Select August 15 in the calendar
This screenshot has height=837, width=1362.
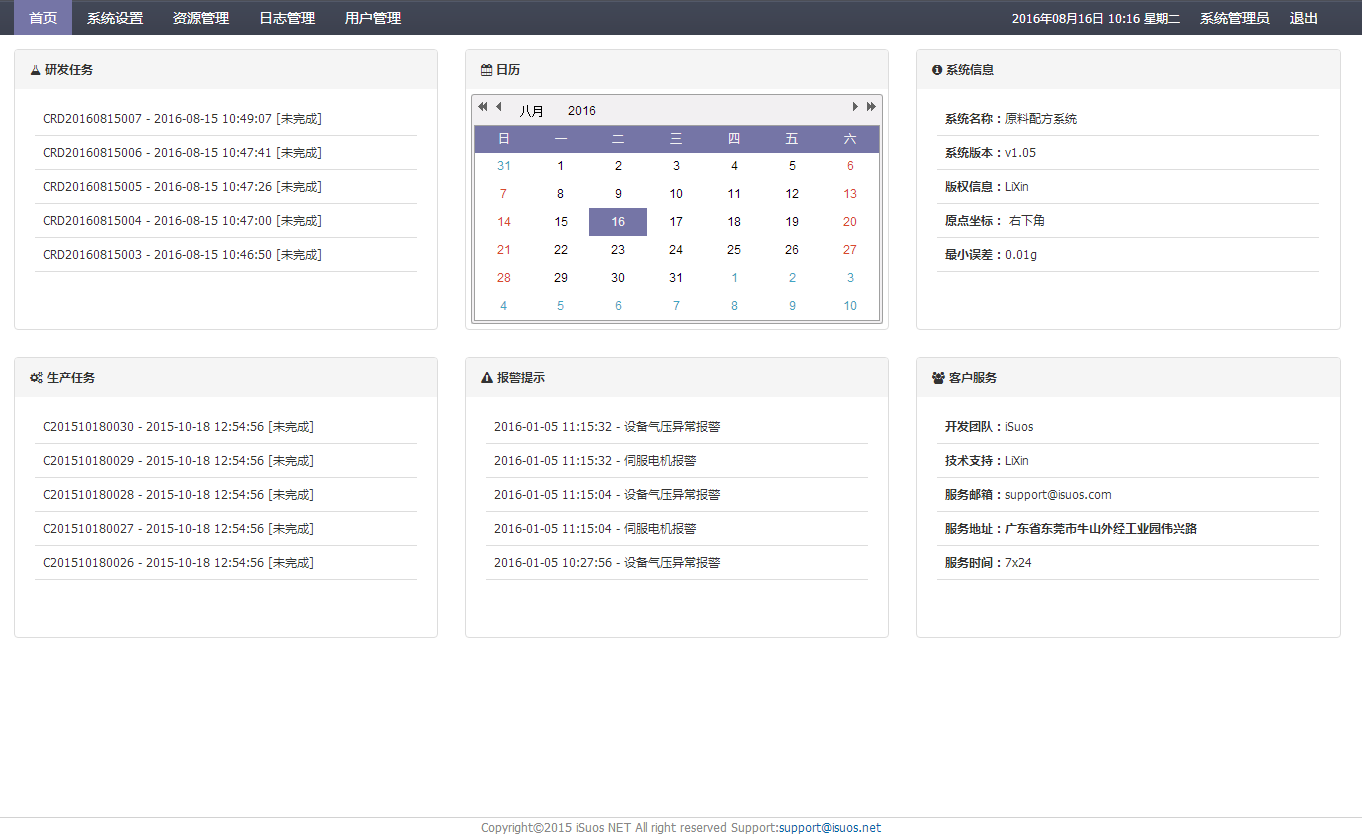[x=561, y=222]
